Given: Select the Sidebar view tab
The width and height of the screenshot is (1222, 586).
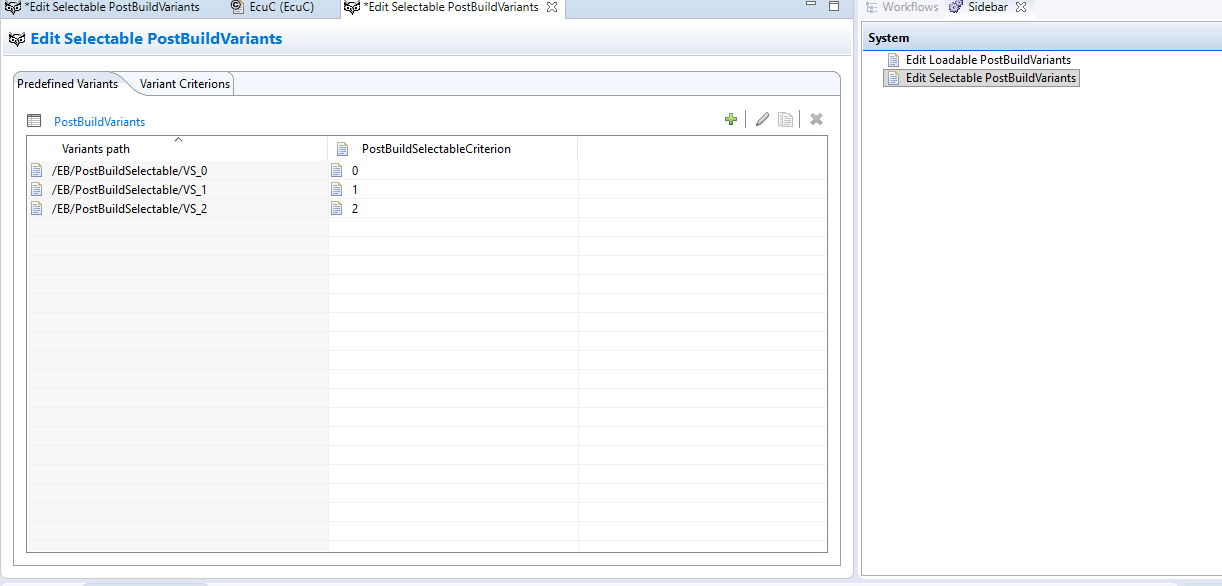Looking at the screenshot, I should (x=988, y=7).
